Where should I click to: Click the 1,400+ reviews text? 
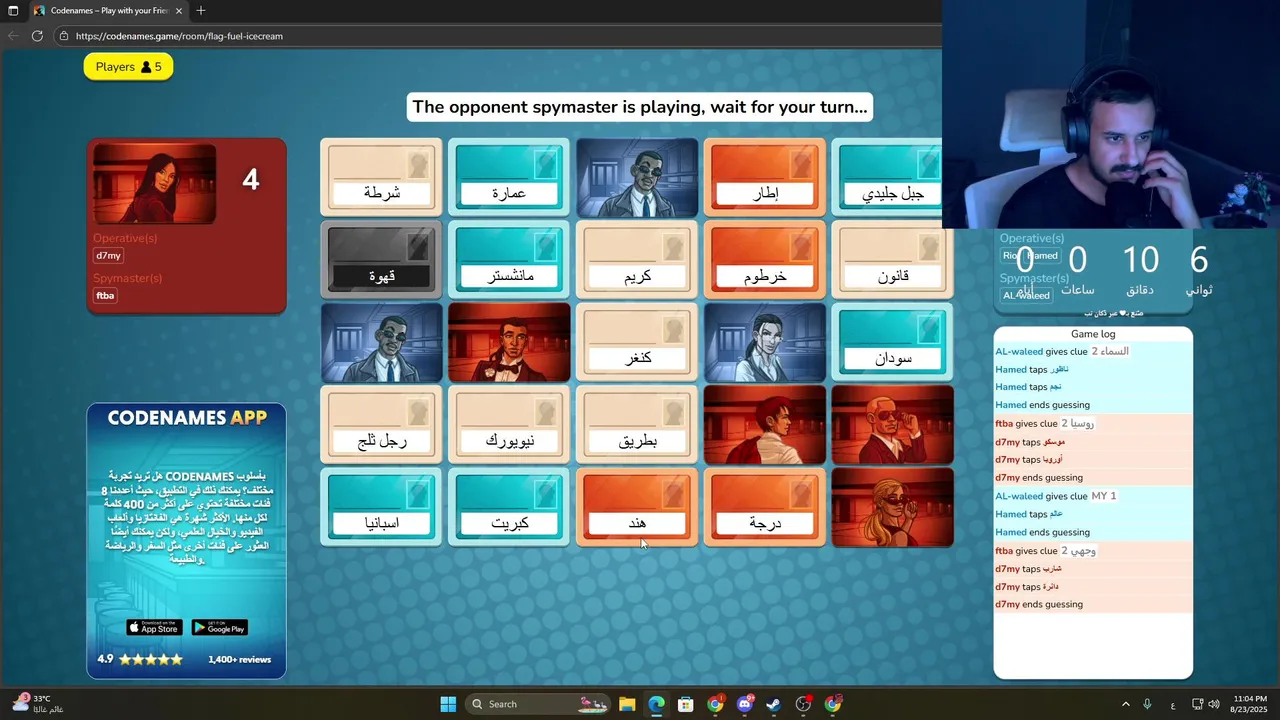pos(240,660)
